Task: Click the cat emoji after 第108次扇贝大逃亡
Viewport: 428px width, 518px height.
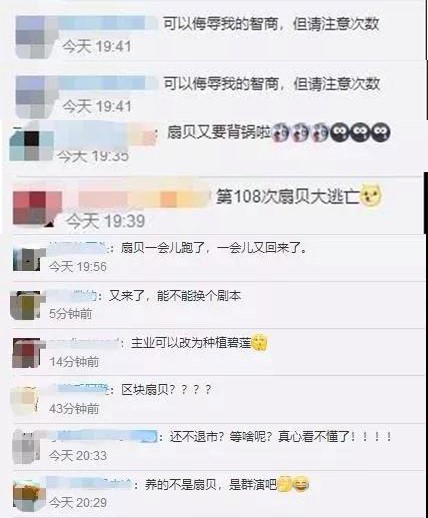Action: point(371,195)
